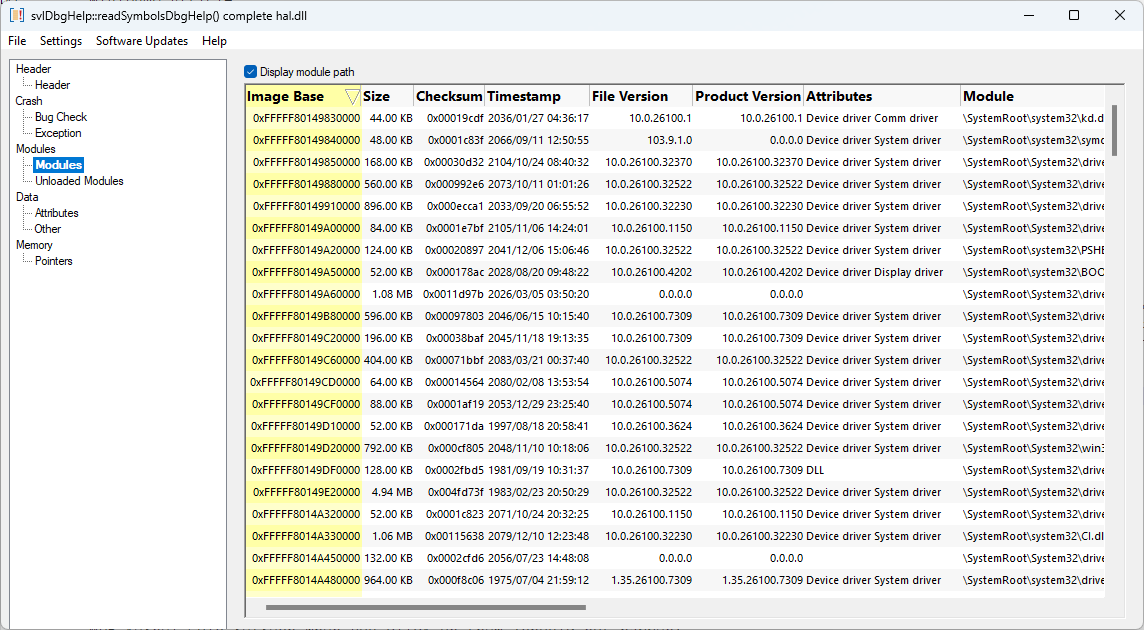The height and width of the screenshot is (630, 1144).
Task: Open Attributes under Data
Action: click(56, 212)
